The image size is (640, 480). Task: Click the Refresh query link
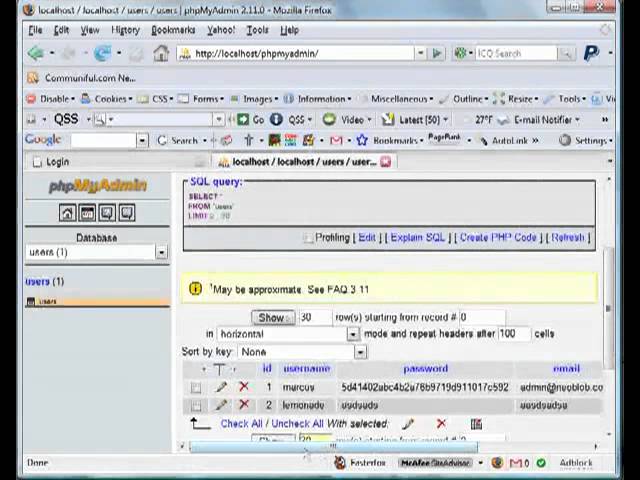coord(568,238)
